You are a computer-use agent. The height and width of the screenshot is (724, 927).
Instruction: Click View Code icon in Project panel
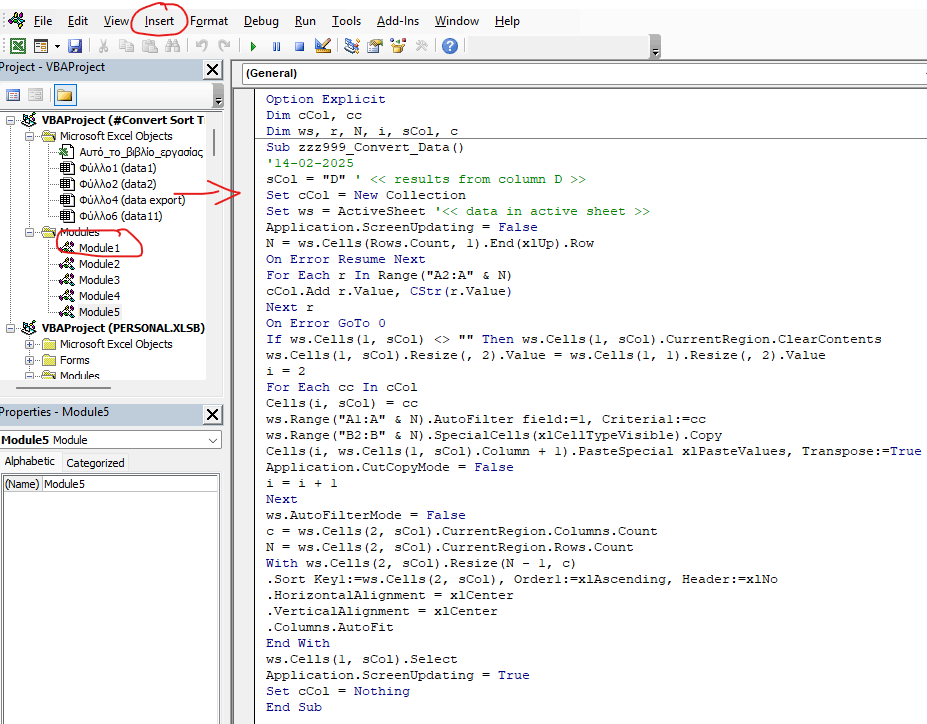tap(13, 95)
